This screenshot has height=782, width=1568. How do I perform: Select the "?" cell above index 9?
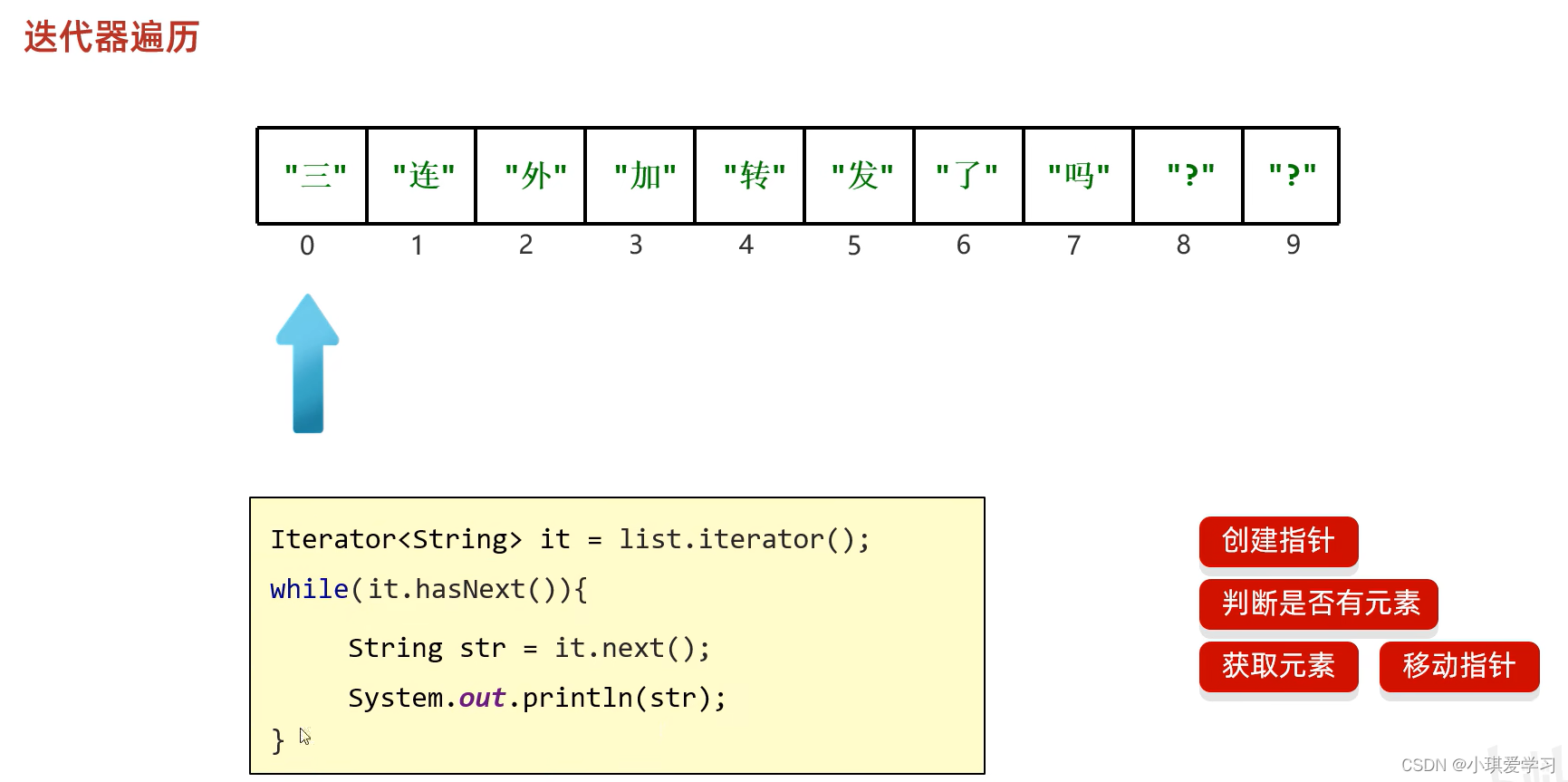point(1292,176)
